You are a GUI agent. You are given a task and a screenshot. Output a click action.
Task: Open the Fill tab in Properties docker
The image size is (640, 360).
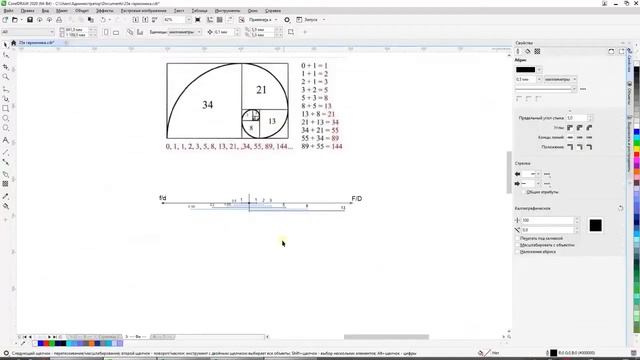[528, 51]
